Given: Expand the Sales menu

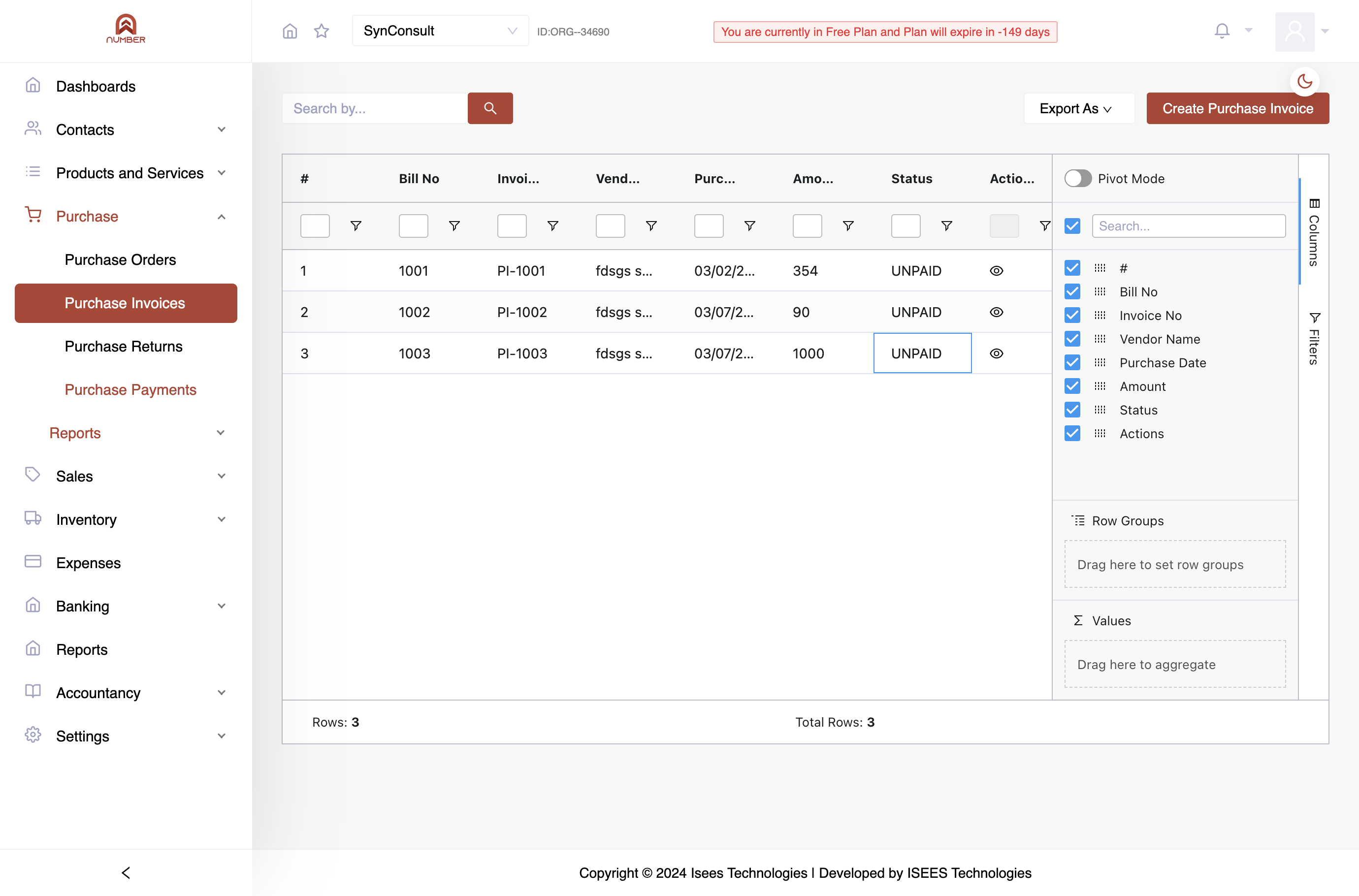Looking at the screenshot, I should [x=126, y=476].
